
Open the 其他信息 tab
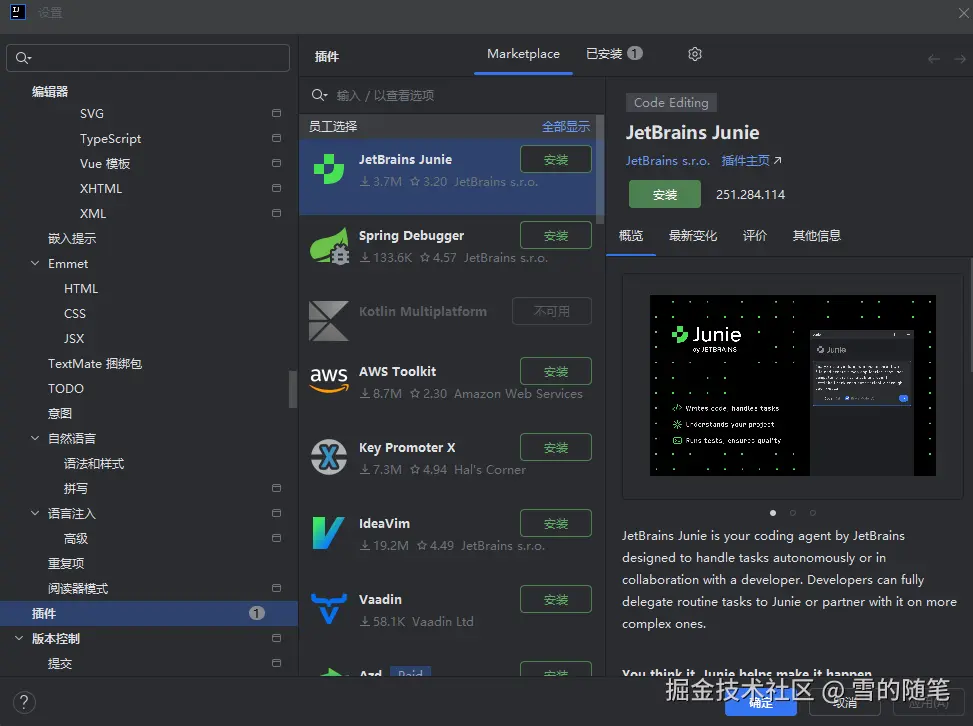pos(817,236)
